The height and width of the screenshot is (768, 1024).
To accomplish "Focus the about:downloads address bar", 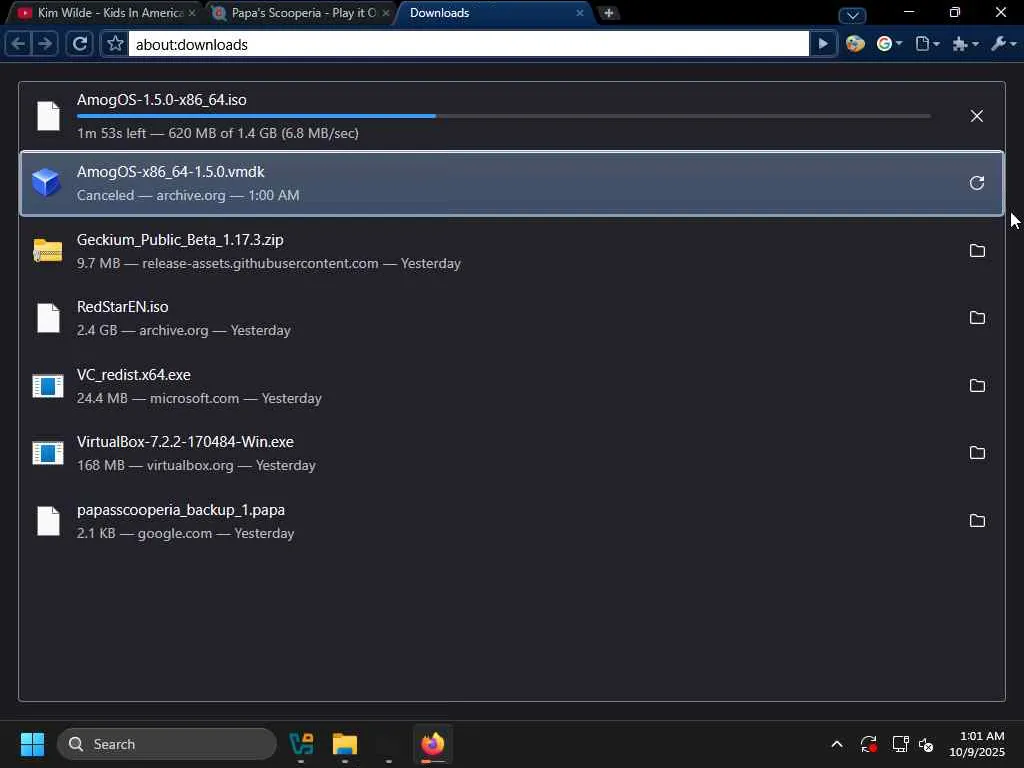I will pyautogui.click(x=468, y=44).
